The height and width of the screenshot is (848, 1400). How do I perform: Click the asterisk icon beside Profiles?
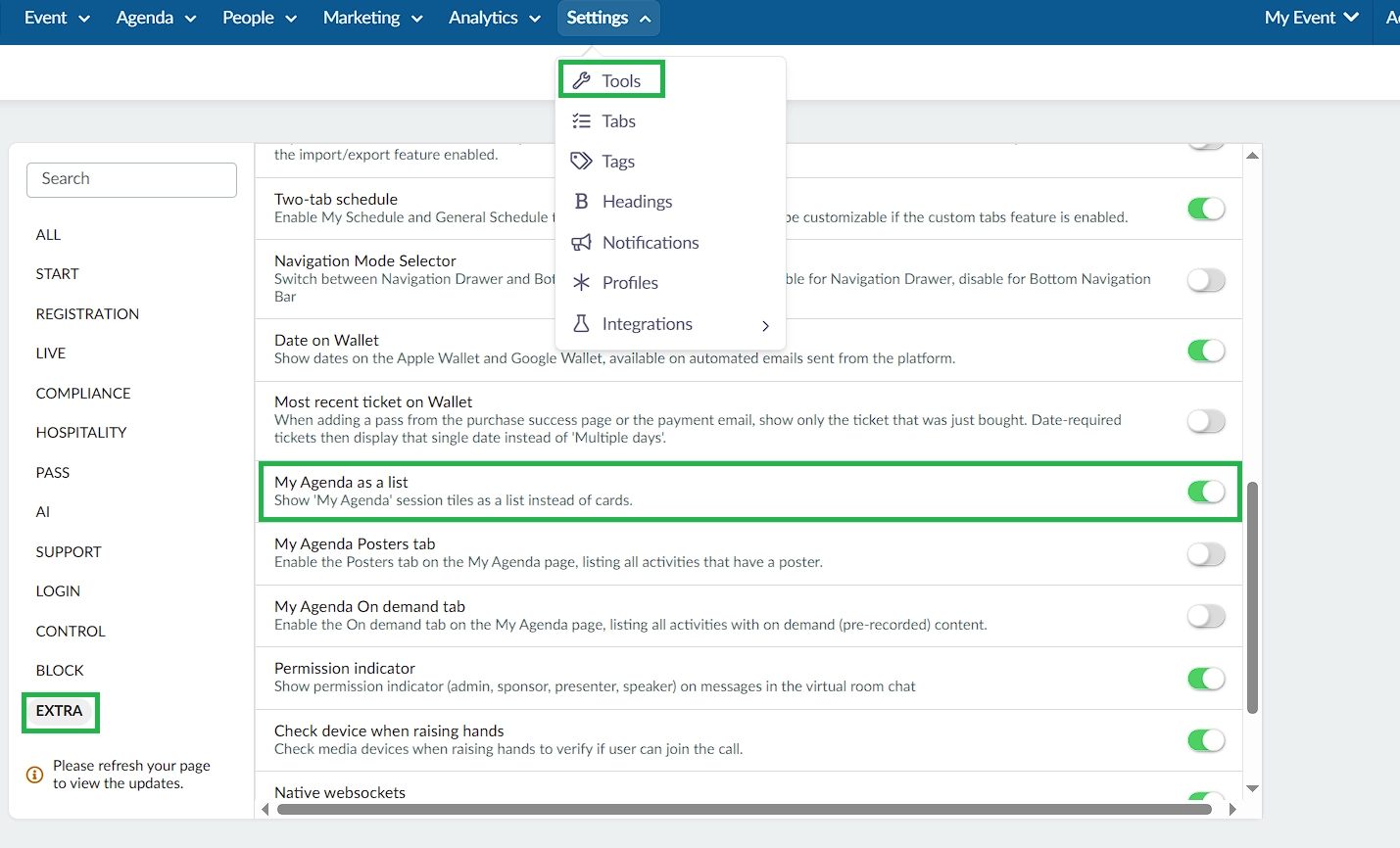click(x=581, y=282)
